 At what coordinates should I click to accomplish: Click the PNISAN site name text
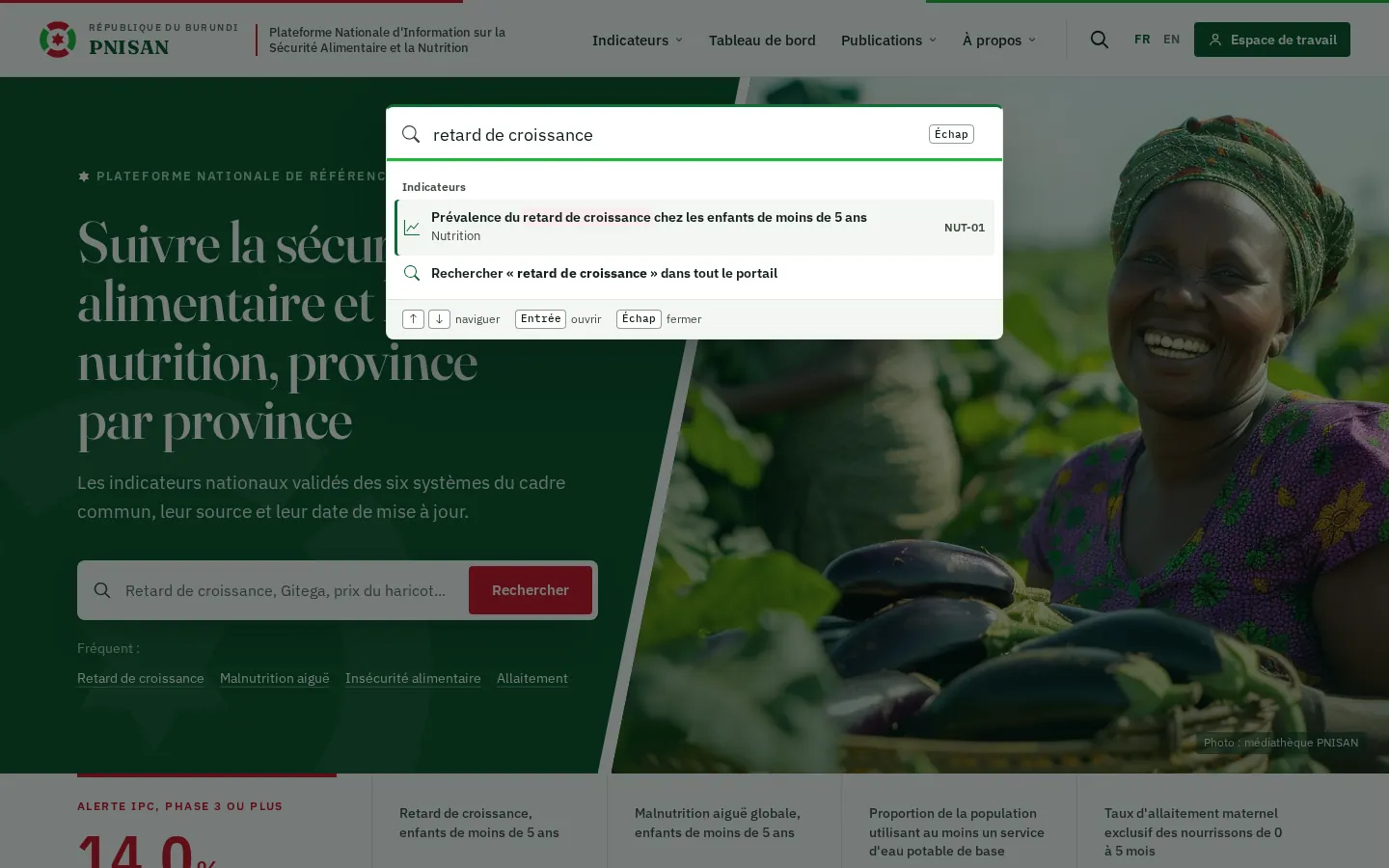(129, 47)
